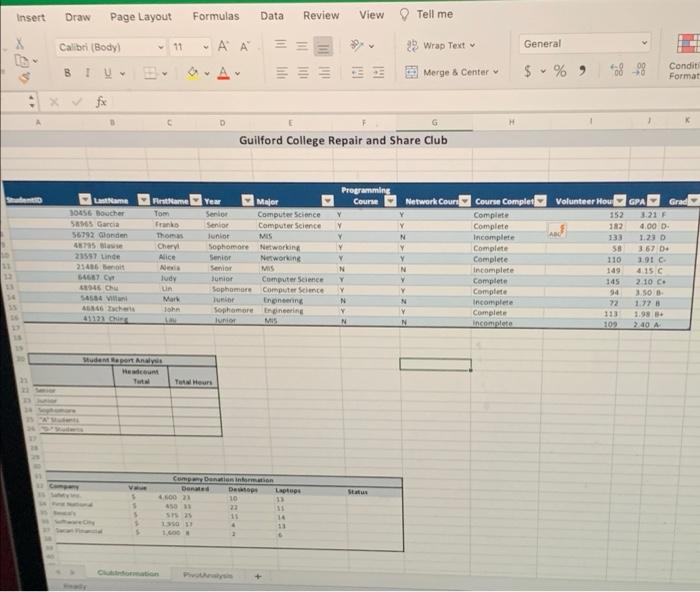This screenshot has height=592, width=700.
Task: Decrease font size with small A icon
Action: pyautogui.click(x=245, y=46)
